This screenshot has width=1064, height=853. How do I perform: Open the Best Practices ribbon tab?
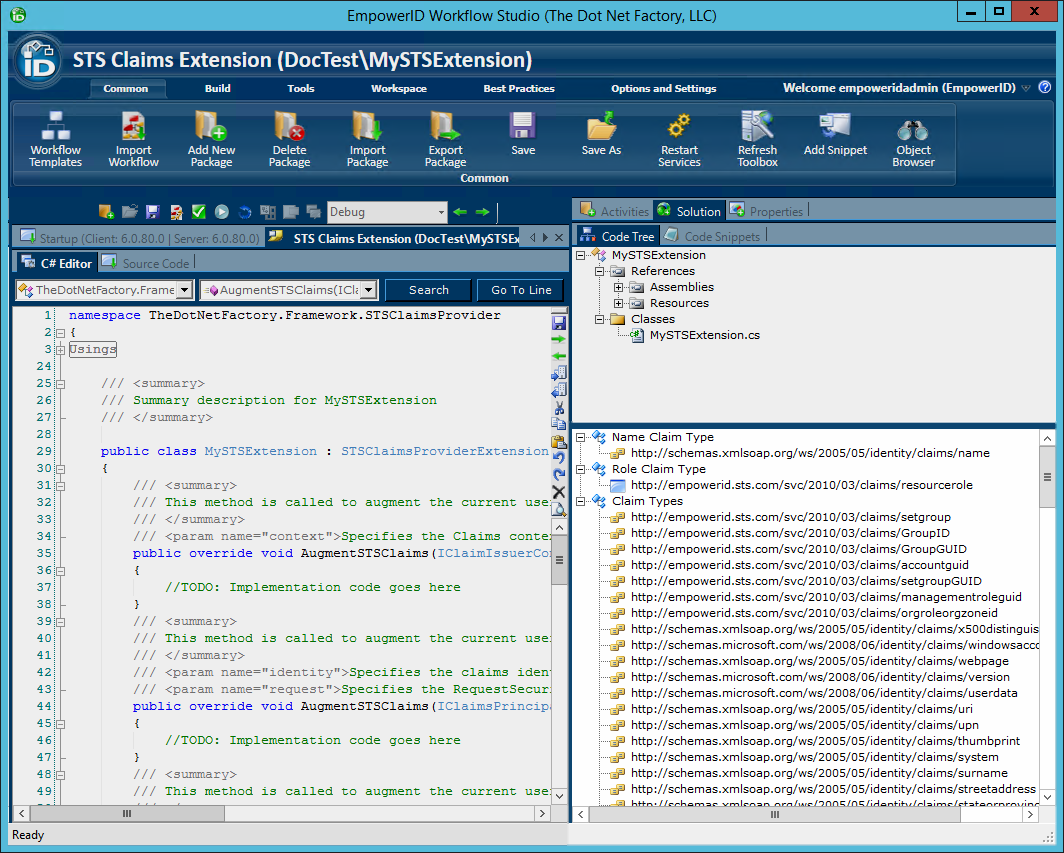point(518,88)
